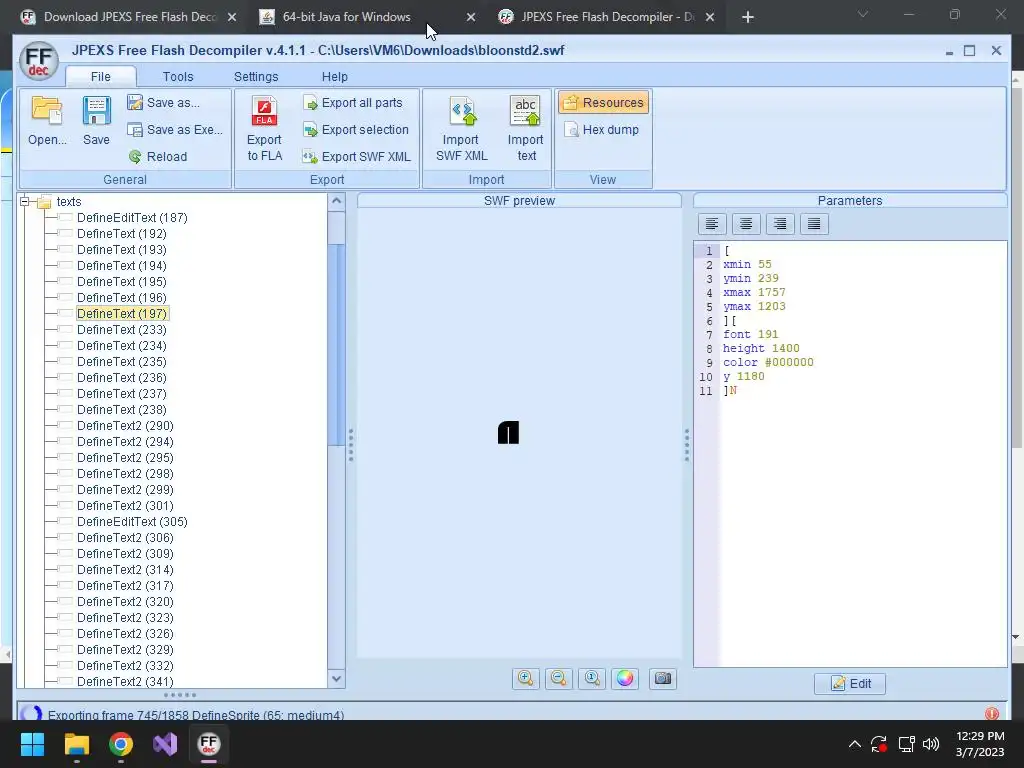
Task: Open the Tools ribbon tab
Action: pyautogui.click(x=178, y=76)
